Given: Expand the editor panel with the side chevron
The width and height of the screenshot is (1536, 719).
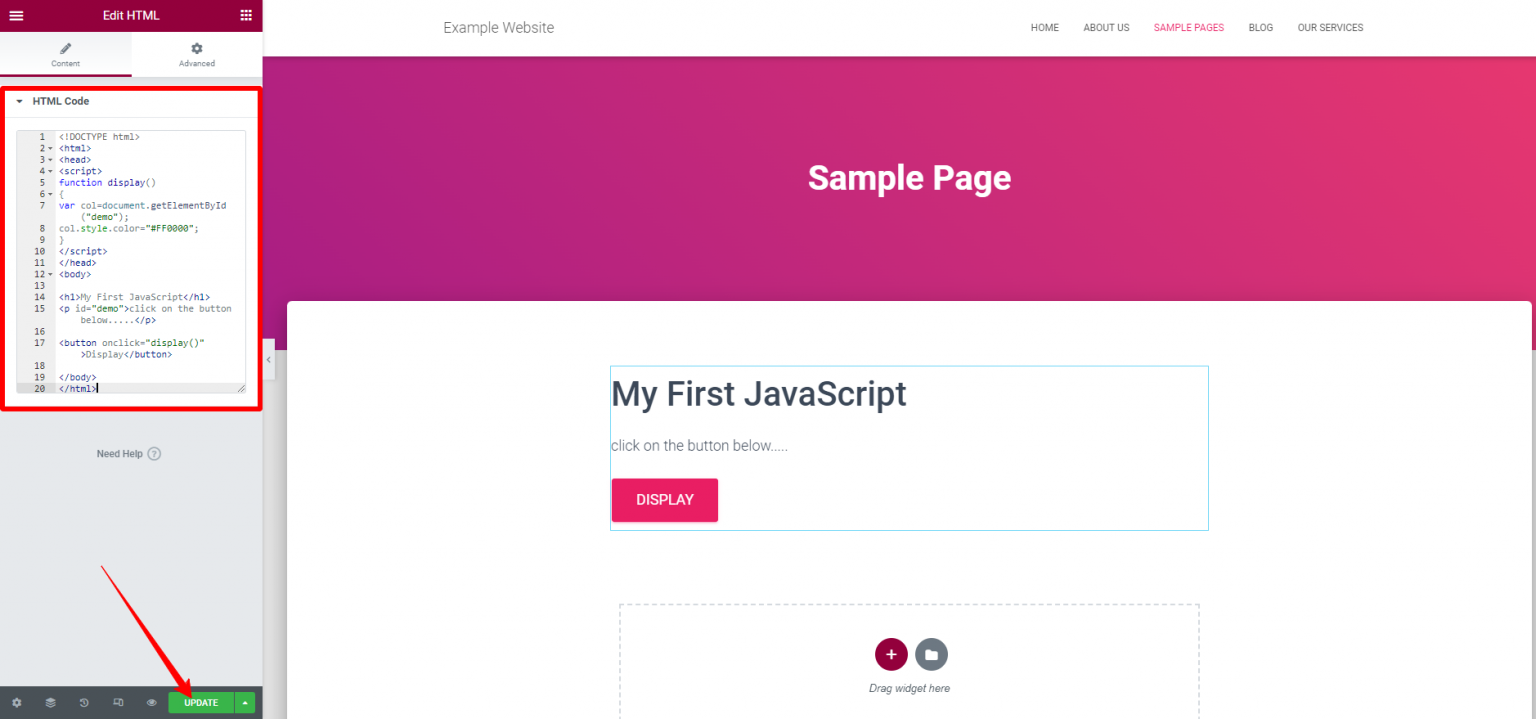Looking at the screenshot, I should (x=267, y=360).
